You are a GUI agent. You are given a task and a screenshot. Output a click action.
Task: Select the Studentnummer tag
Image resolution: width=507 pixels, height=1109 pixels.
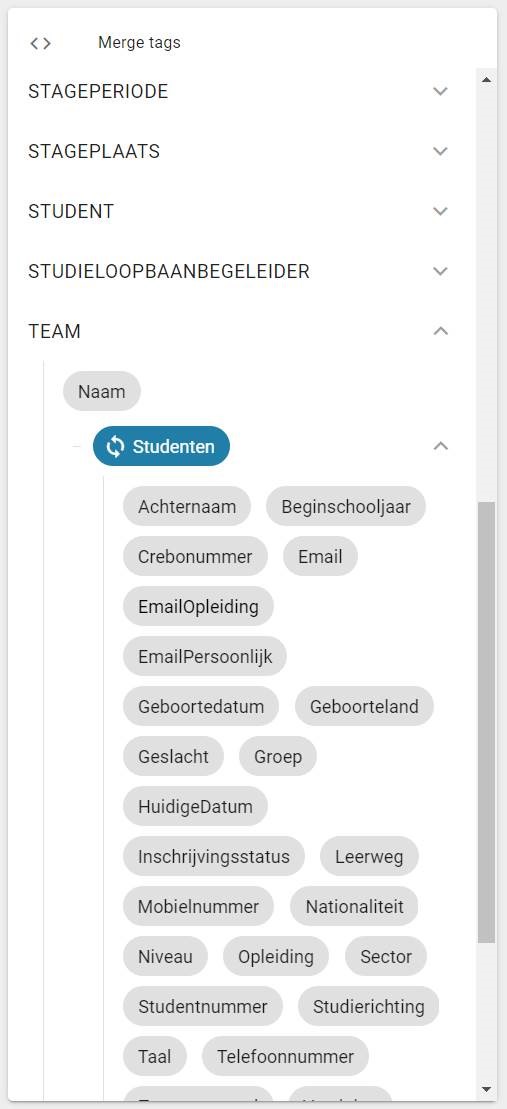[203, 1006]
